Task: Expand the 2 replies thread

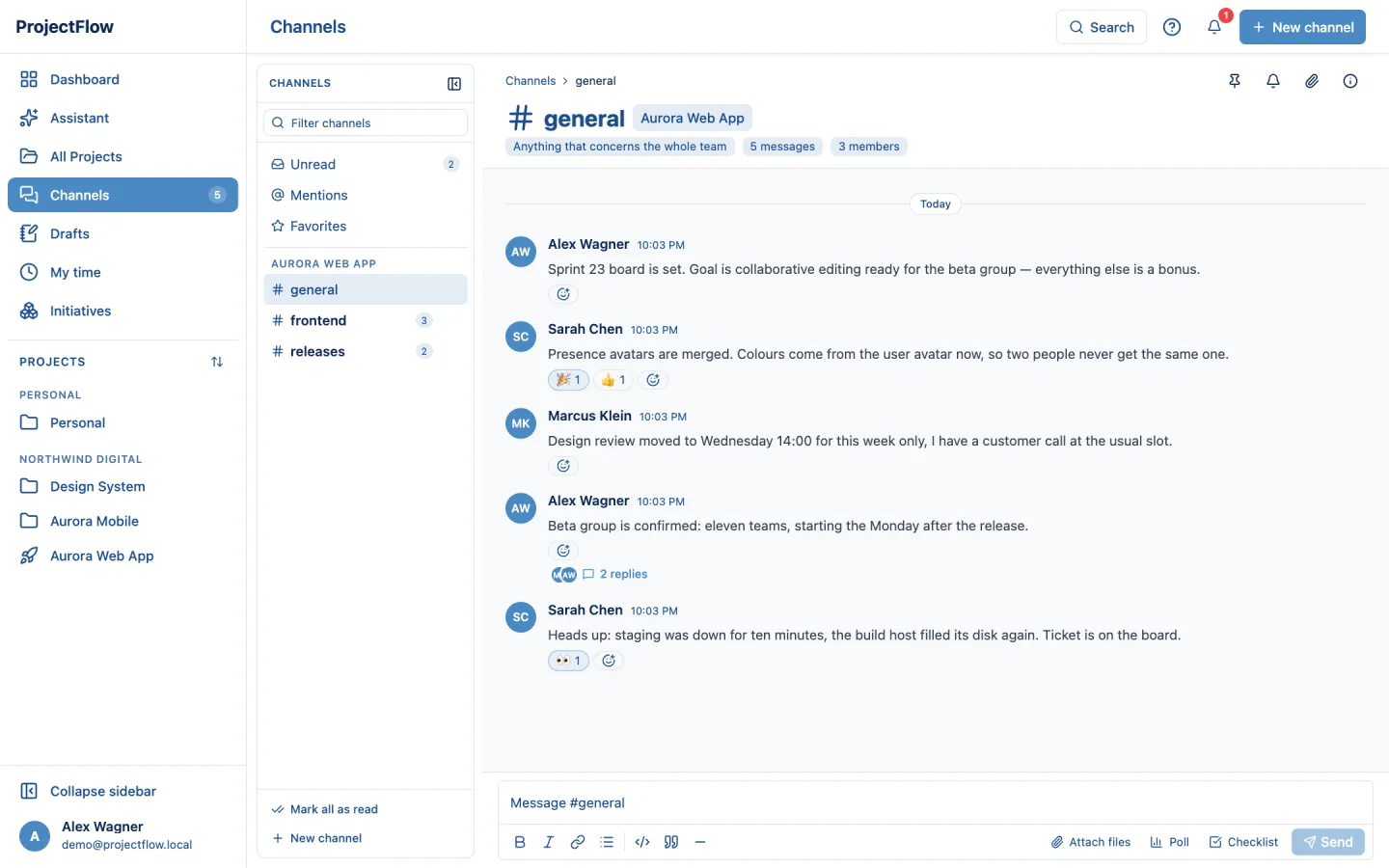Action: click(623, 574)
